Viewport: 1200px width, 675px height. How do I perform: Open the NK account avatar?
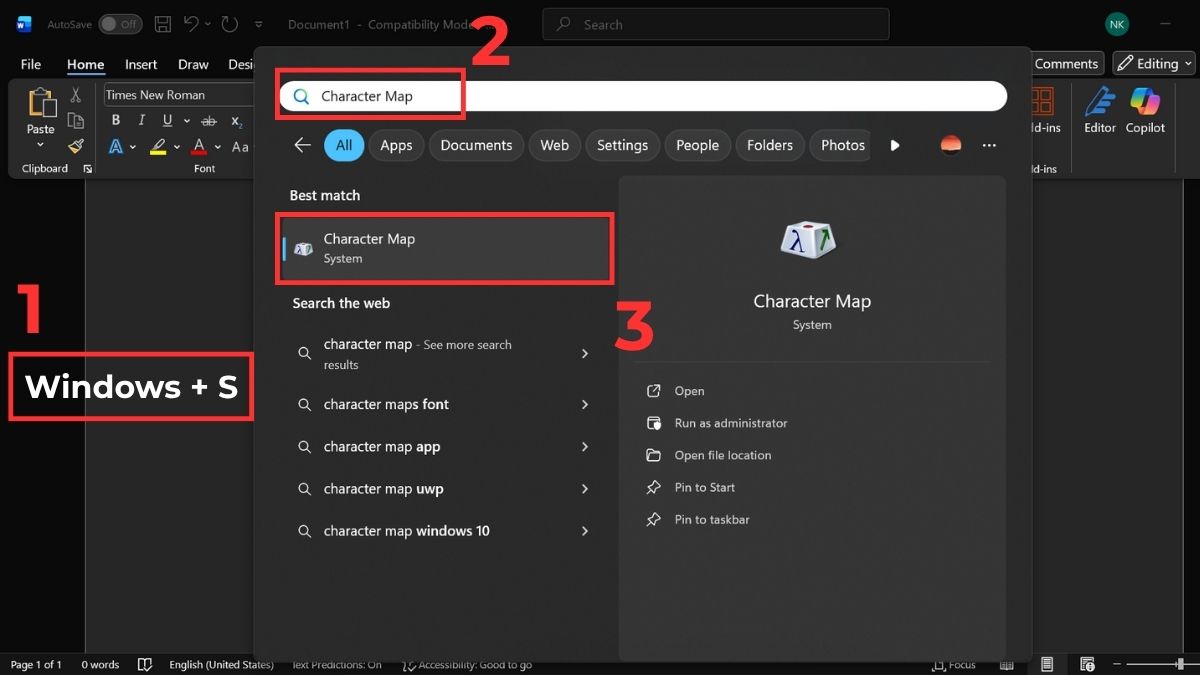point(1117,24)
